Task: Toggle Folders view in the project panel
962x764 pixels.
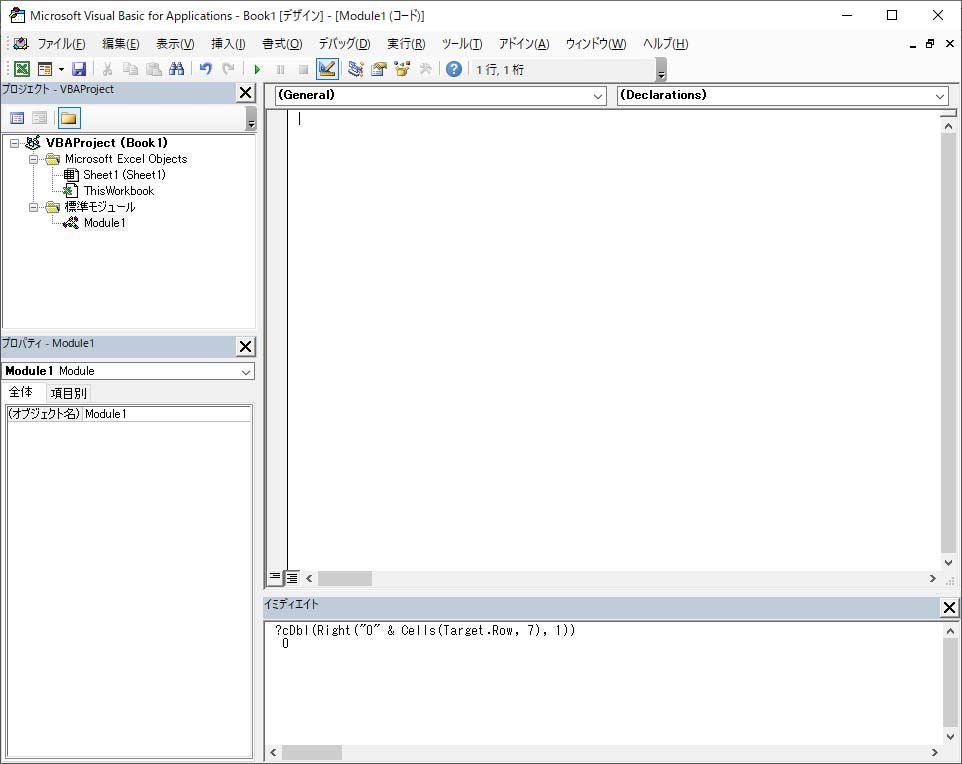Action: pyautogui.click(x=68, y=118)
